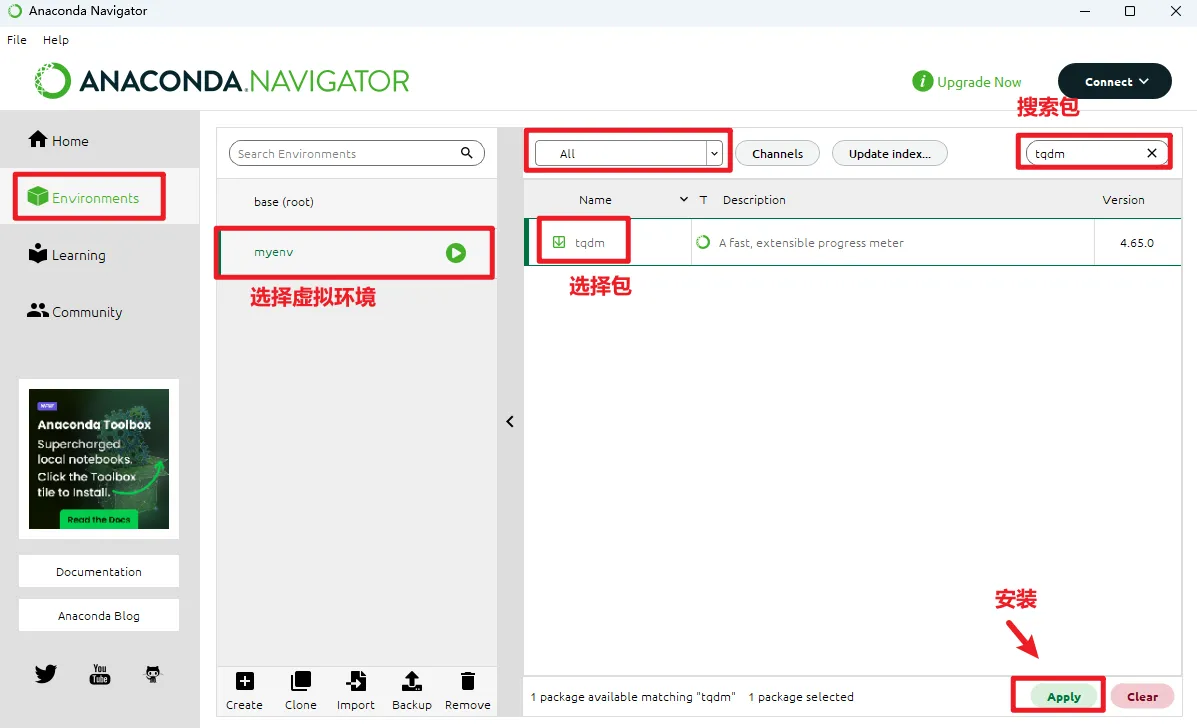The width and height of the screenshot is (1197, 728).
Task: Click the Anaconda Toolbox ad thumbnail
Action: [98, 459]
